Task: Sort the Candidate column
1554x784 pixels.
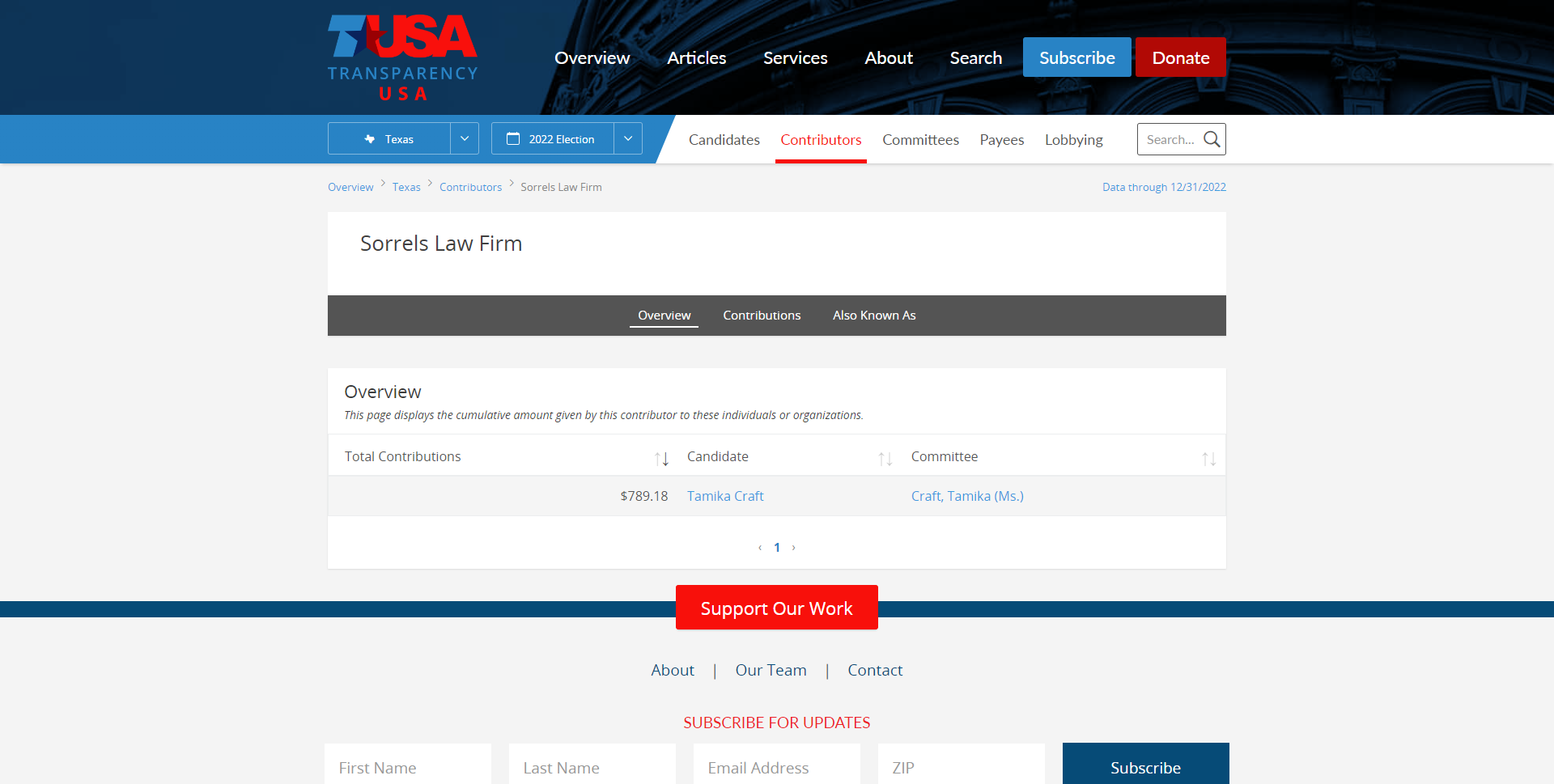Action: 885,459
